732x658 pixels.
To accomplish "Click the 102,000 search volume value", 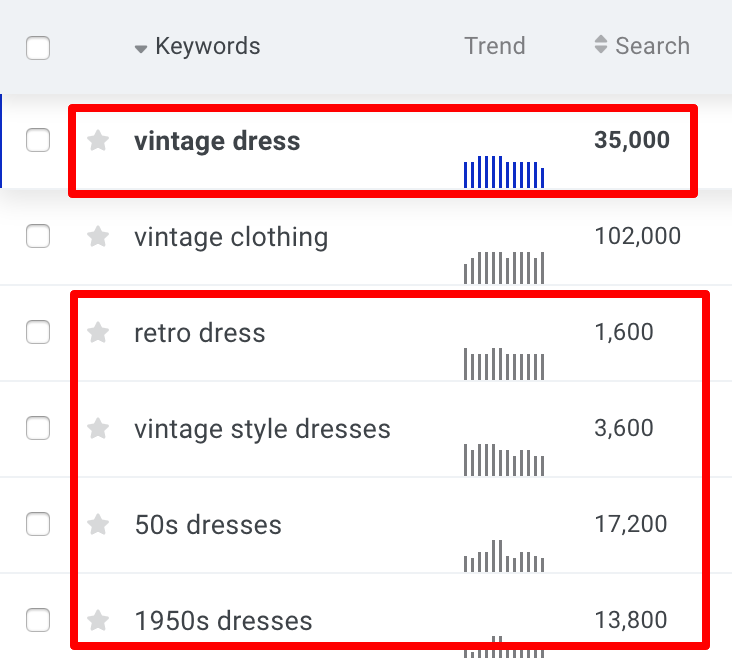I will [638, 236].
